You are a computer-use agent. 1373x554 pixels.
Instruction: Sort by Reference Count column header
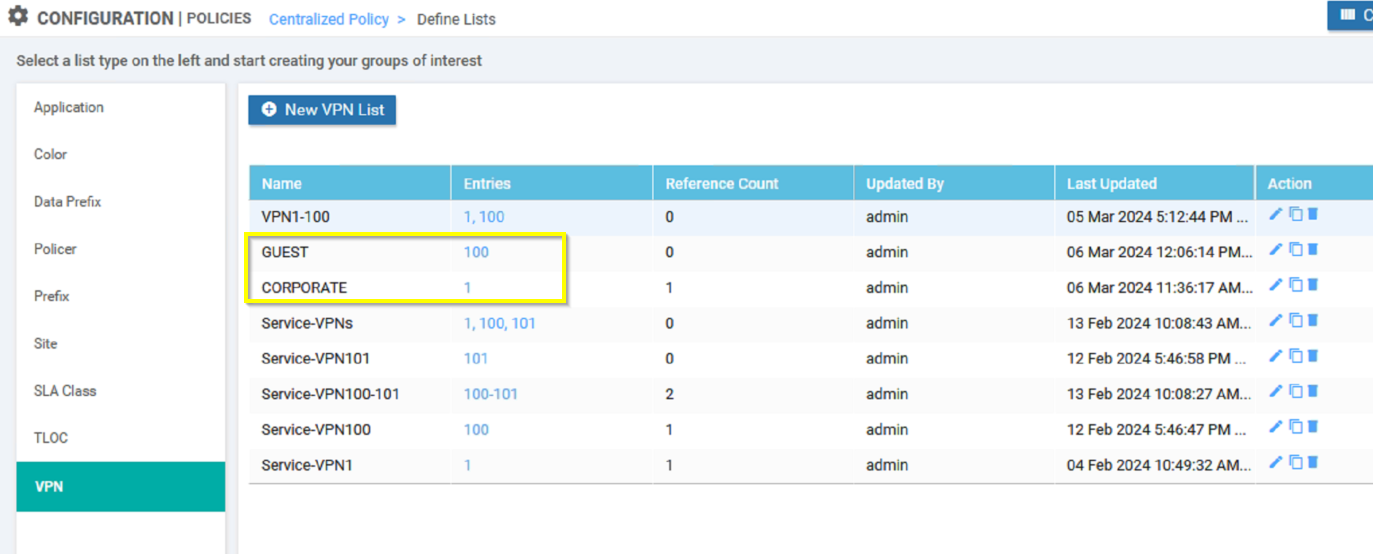pyautogui.click(x=753, y=183)
